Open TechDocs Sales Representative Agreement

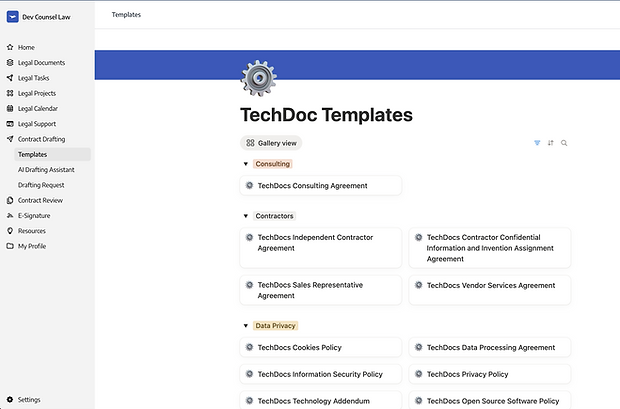(321, 290)
